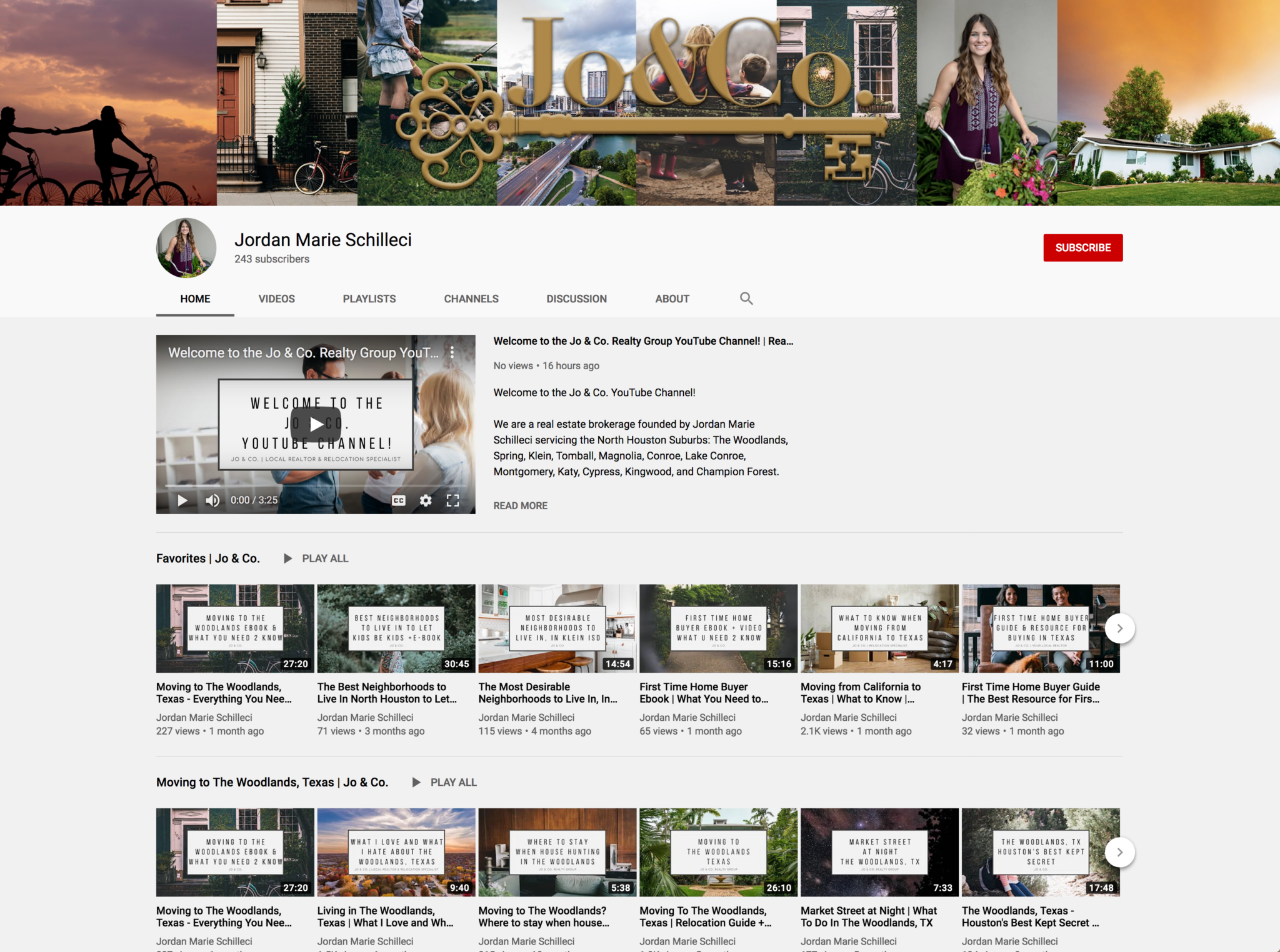Open Market Street at Night 7:33 thumbnail
The image size is (1280, 952).
(879, 852)
